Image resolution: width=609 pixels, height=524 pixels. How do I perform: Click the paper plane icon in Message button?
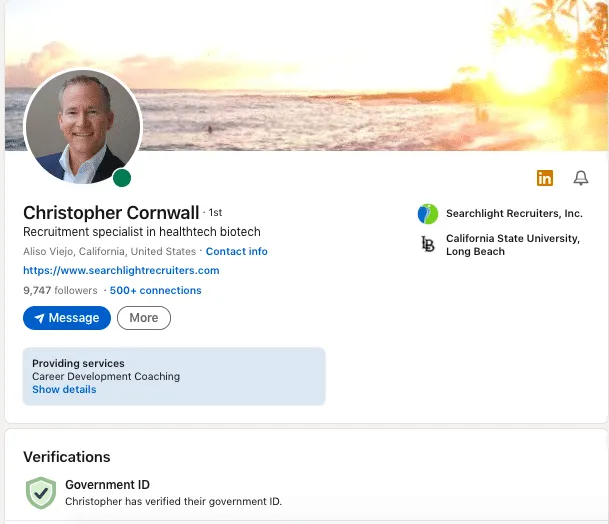(39, 318)
